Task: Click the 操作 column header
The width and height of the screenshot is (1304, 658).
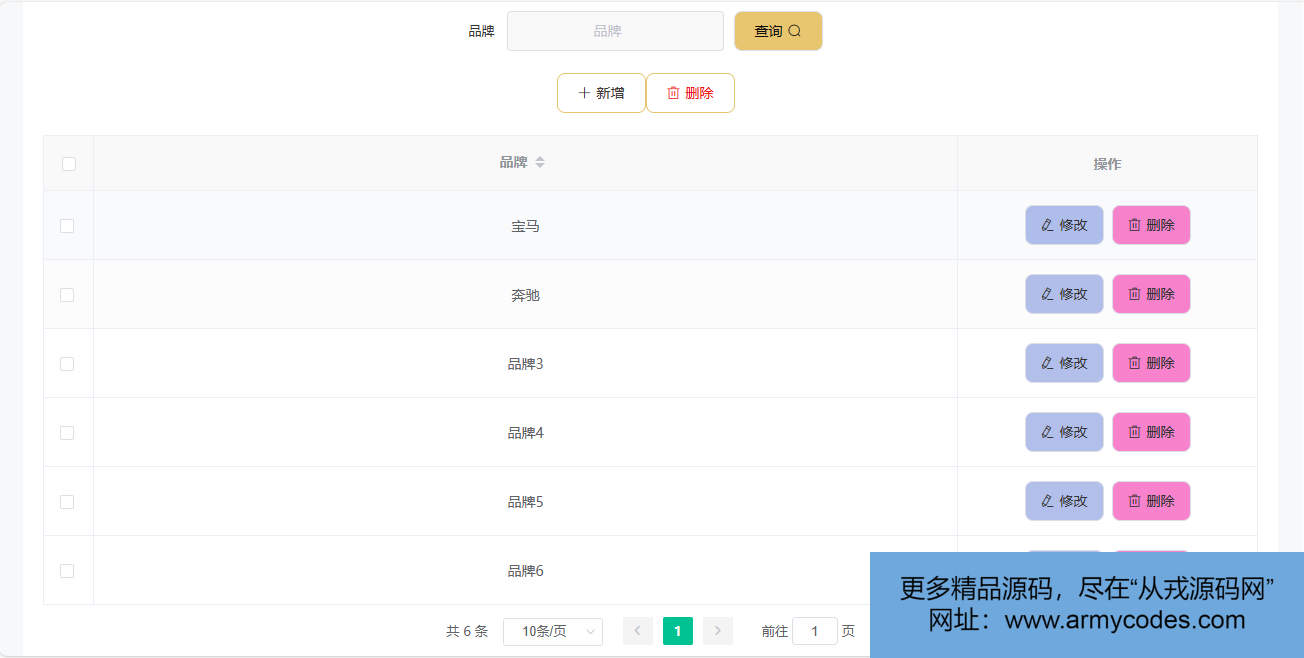Action: pos(1107,164)
